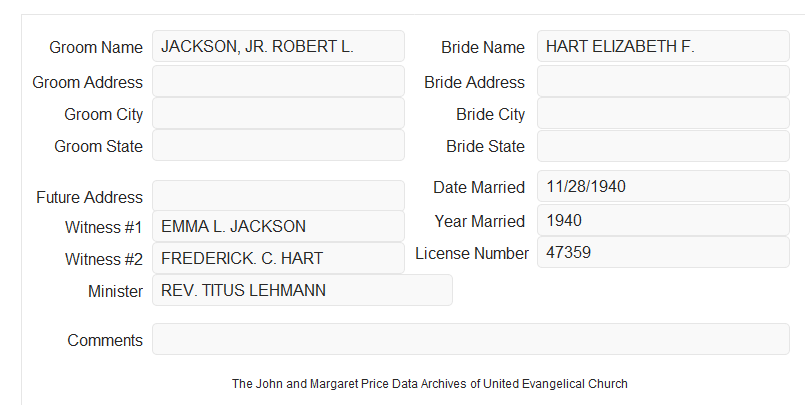Image resolution: width=805 pixels, height=405 pixels.
Task: Click the Future Address field
Action: (x=278, y=196)
